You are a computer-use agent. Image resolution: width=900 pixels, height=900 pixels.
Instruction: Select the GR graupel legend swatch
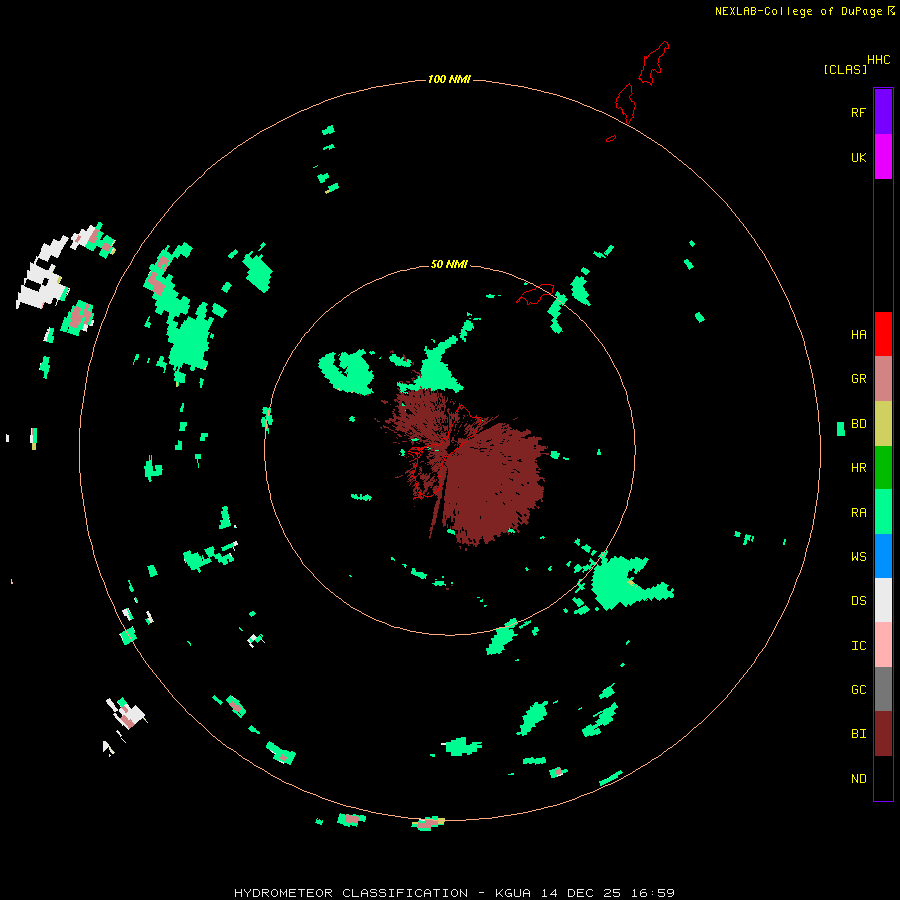point(883,379)
